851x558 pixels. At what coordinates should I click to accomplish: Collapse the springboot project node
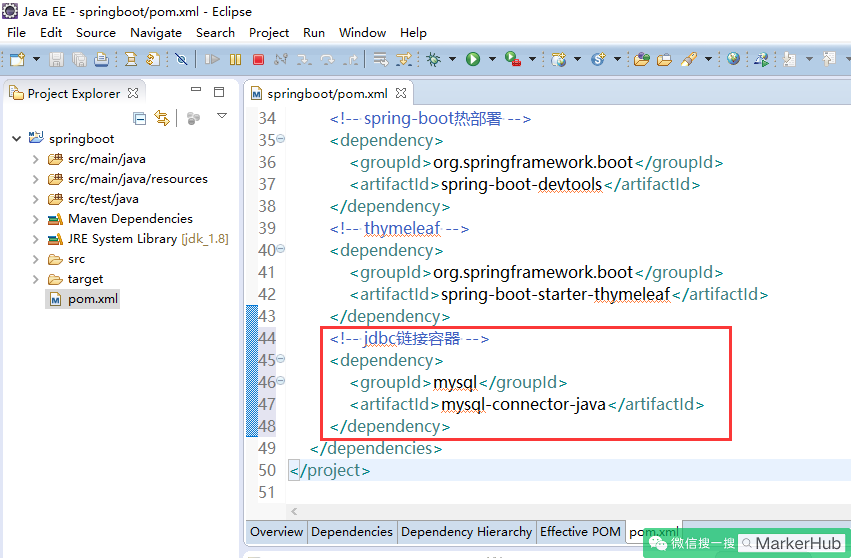[x=17, y=139]
